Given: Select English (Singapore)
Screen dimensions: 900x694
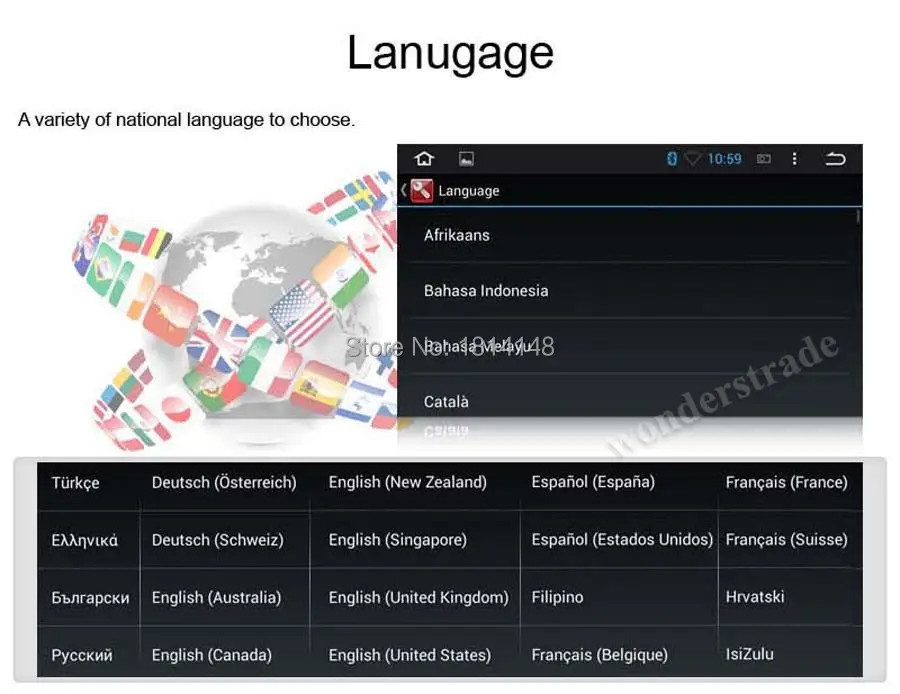Looking at the screenshot, I should coord(398,540).
